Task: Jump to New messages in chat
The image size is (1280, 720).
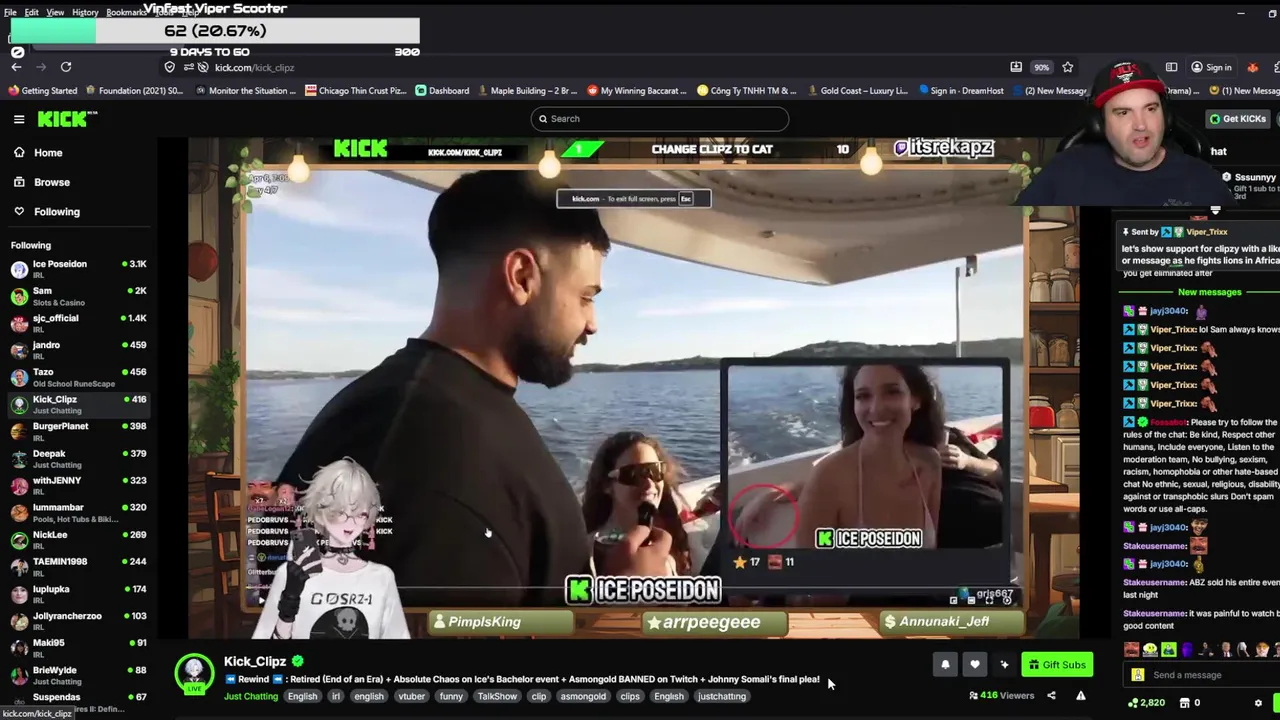Action: point(1209,292)
